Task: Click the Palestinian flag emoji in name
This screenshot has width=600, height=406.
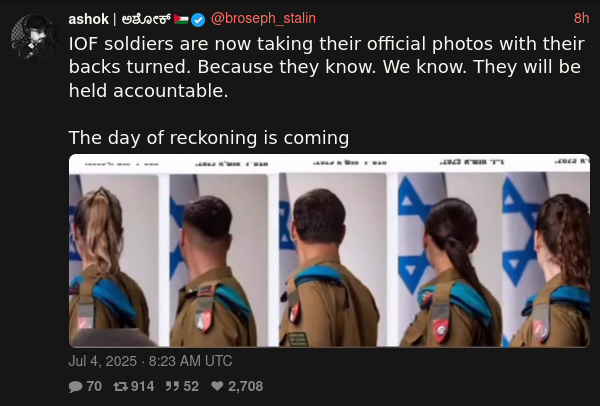Action: click(181, 19)
